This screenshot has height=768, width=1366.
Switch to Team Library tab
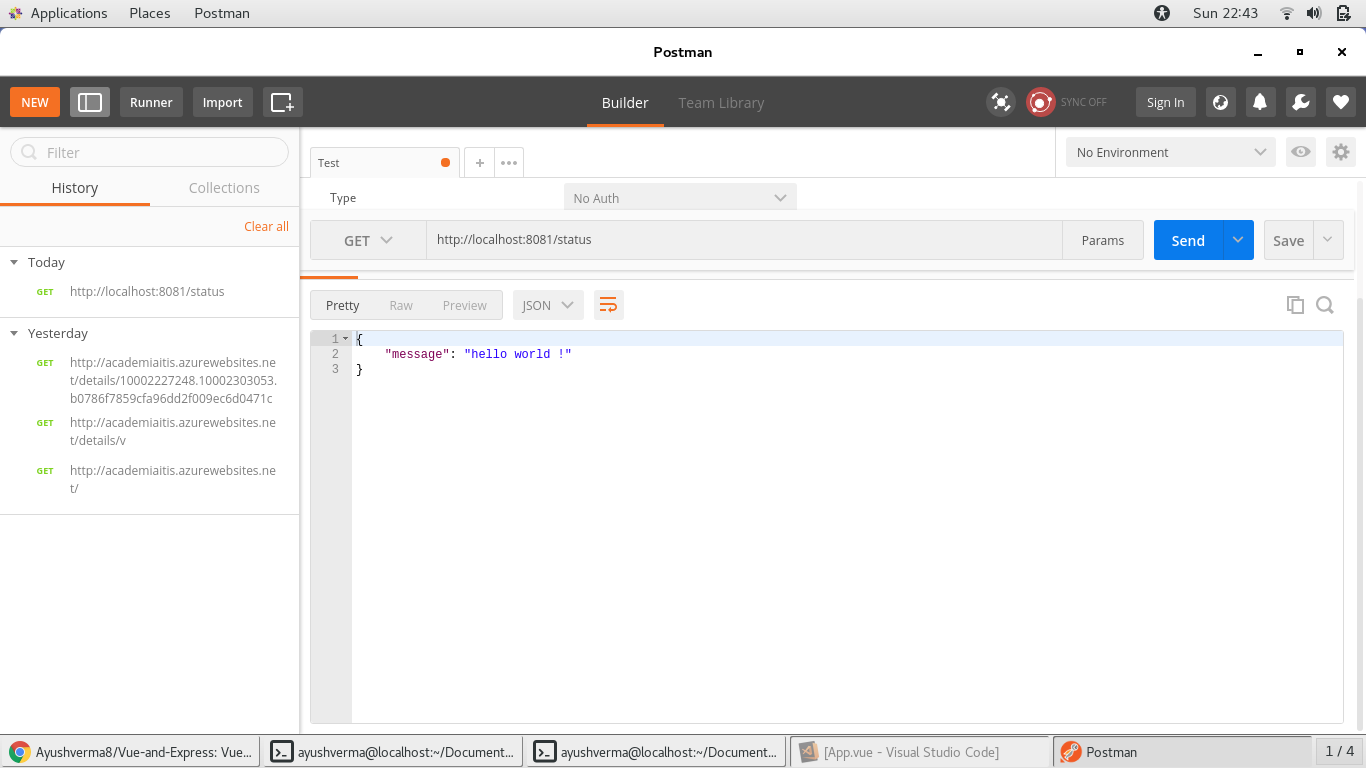(x=721, y=102)
